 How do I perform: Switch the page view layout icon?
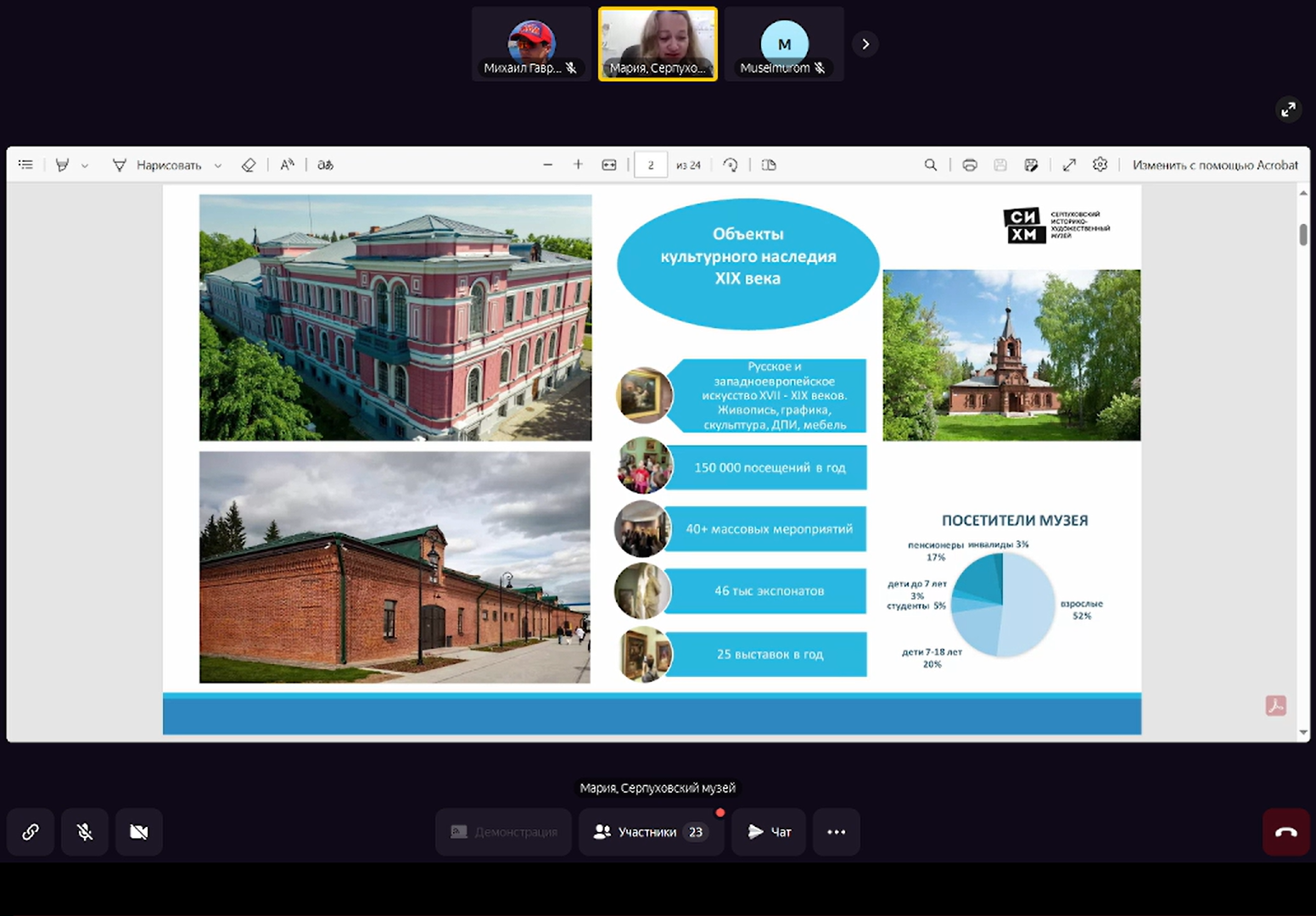[x=770, y=165]
